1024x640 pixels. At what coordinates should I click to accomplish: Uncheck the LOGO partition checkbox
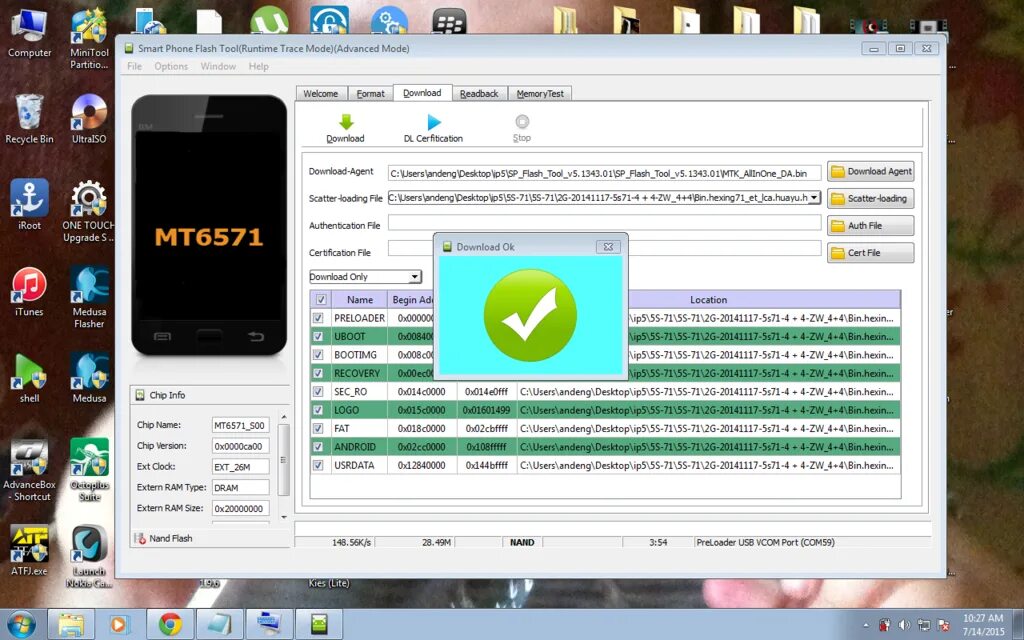pos(318,410)
